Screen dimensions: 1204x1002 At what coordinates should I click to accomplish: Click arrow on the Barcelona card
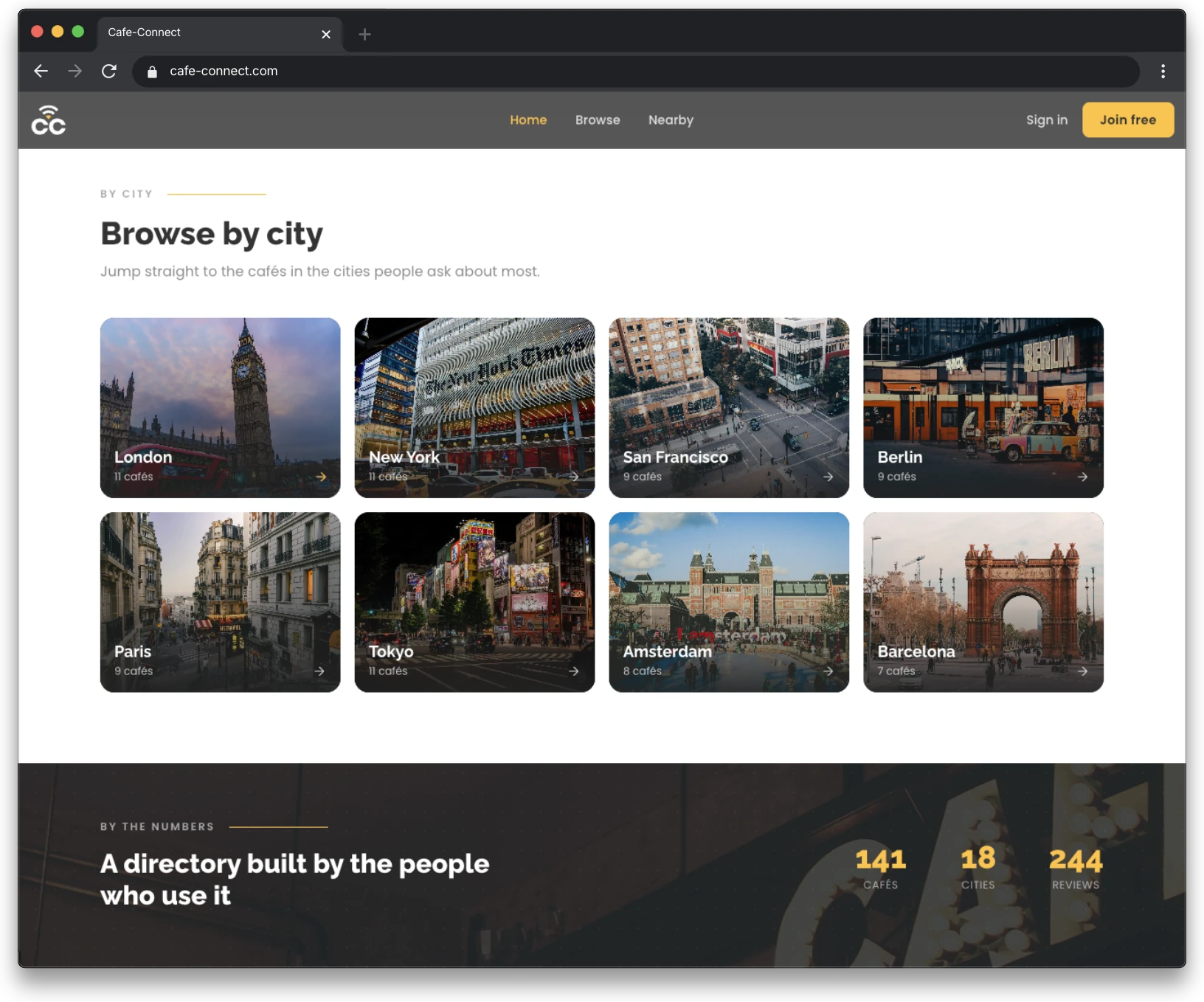click(1082, 671)
